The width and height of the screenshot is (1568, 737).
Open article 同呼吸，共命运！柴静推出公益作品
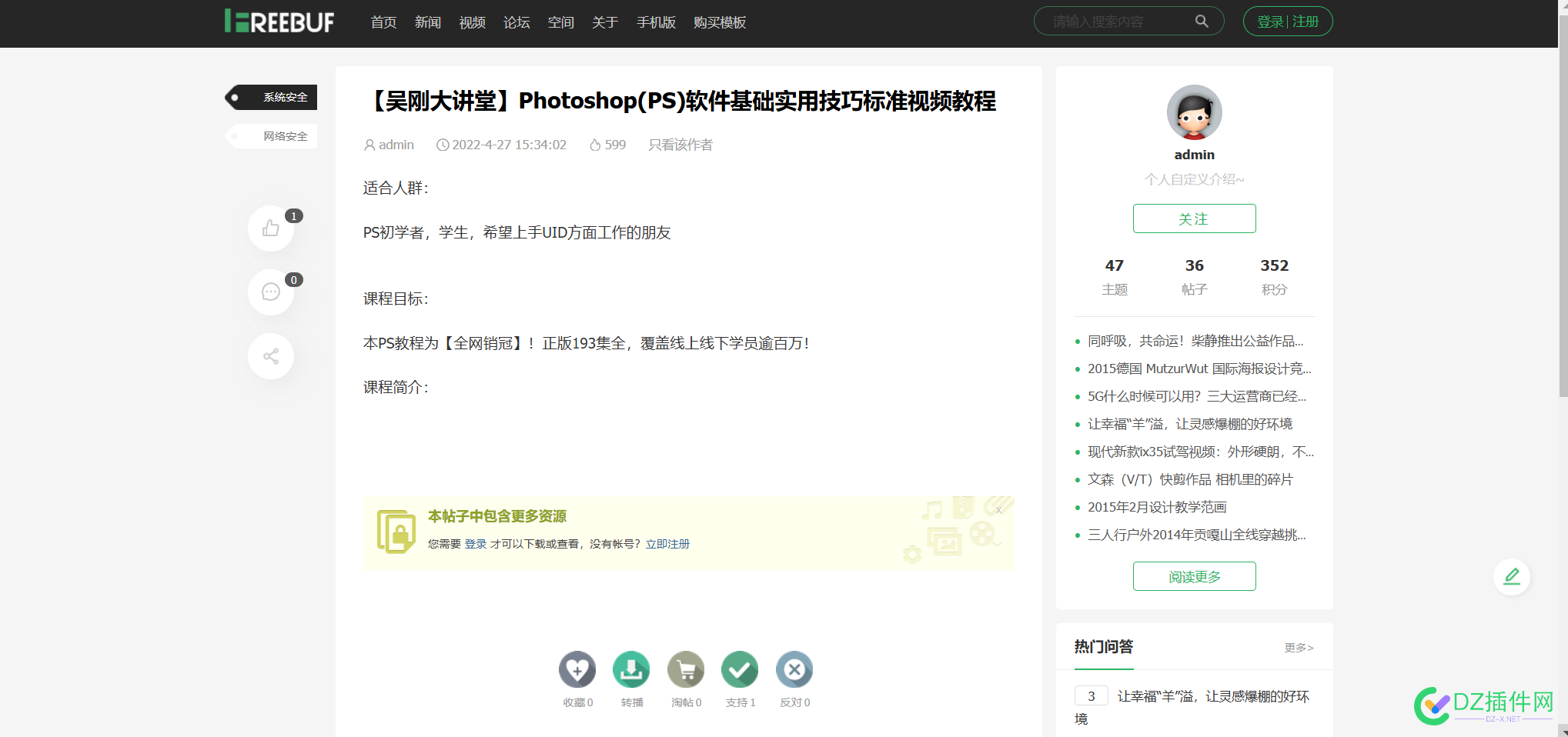1195,341
